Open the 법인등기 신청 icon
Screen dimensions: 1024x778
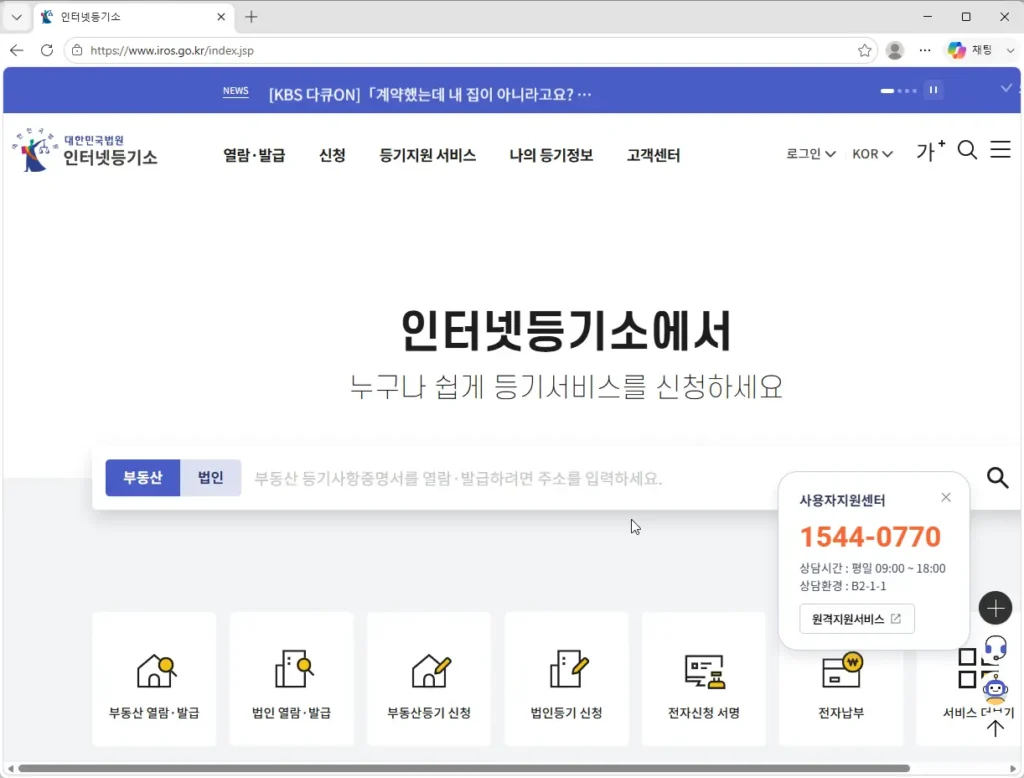point(569,669)
